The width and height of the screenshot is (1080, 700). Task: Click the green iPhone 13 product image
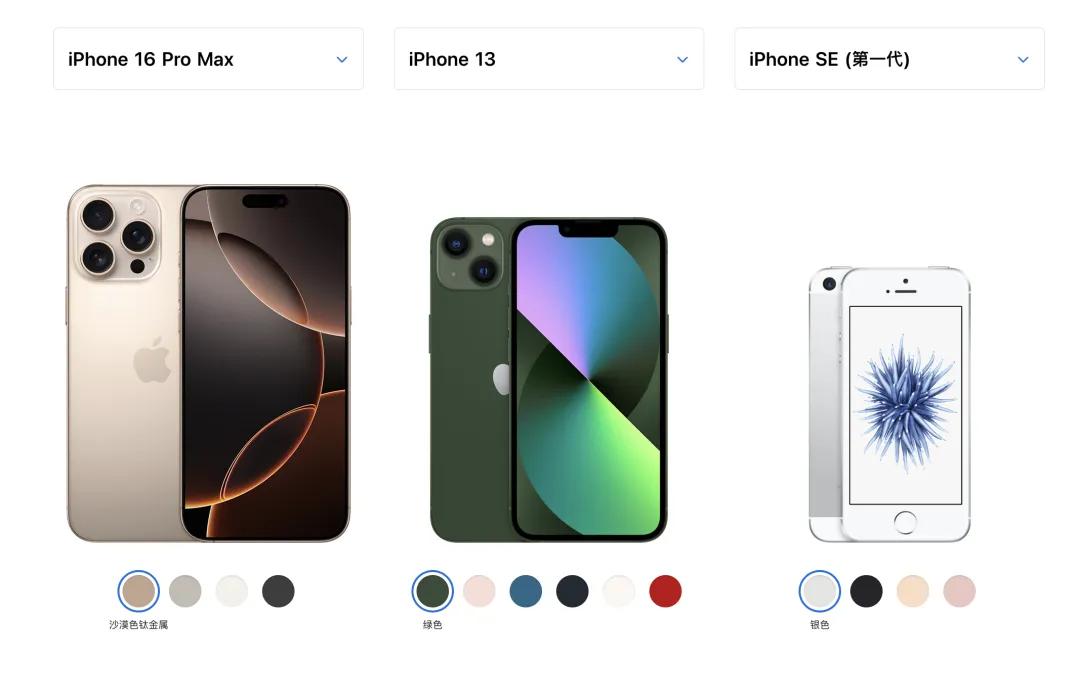[x=549, y=380]
